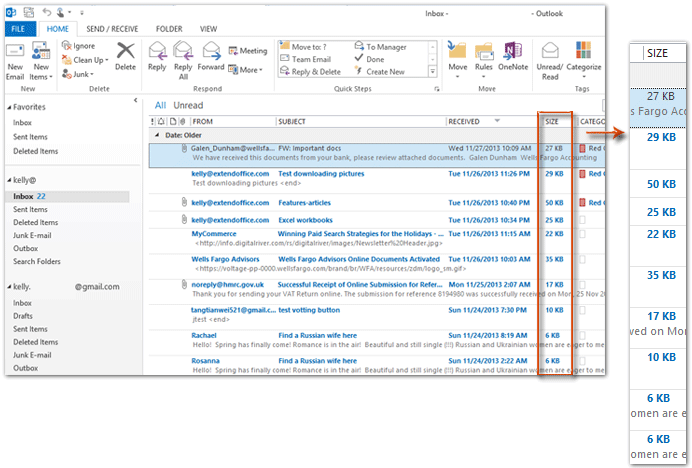Select the Team Email quick step
692x468 pixels.
[305, 59]
